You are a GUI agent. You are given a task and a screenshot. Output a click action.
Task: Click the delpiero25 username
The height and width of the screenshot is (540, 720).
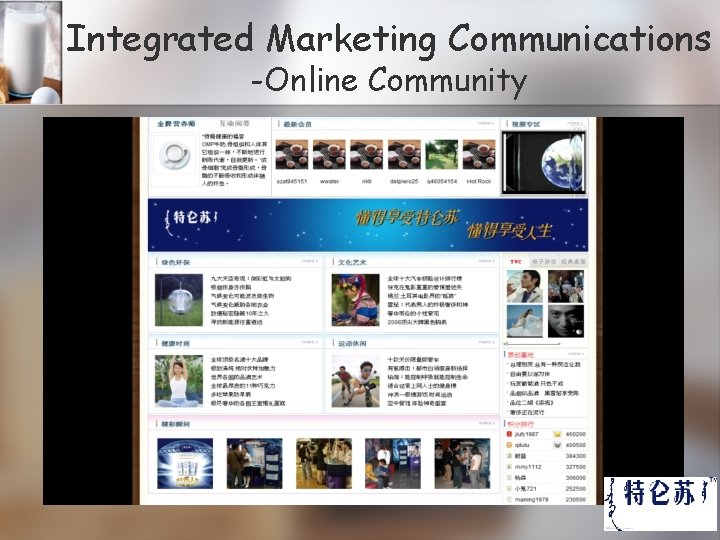pos(404,181)
